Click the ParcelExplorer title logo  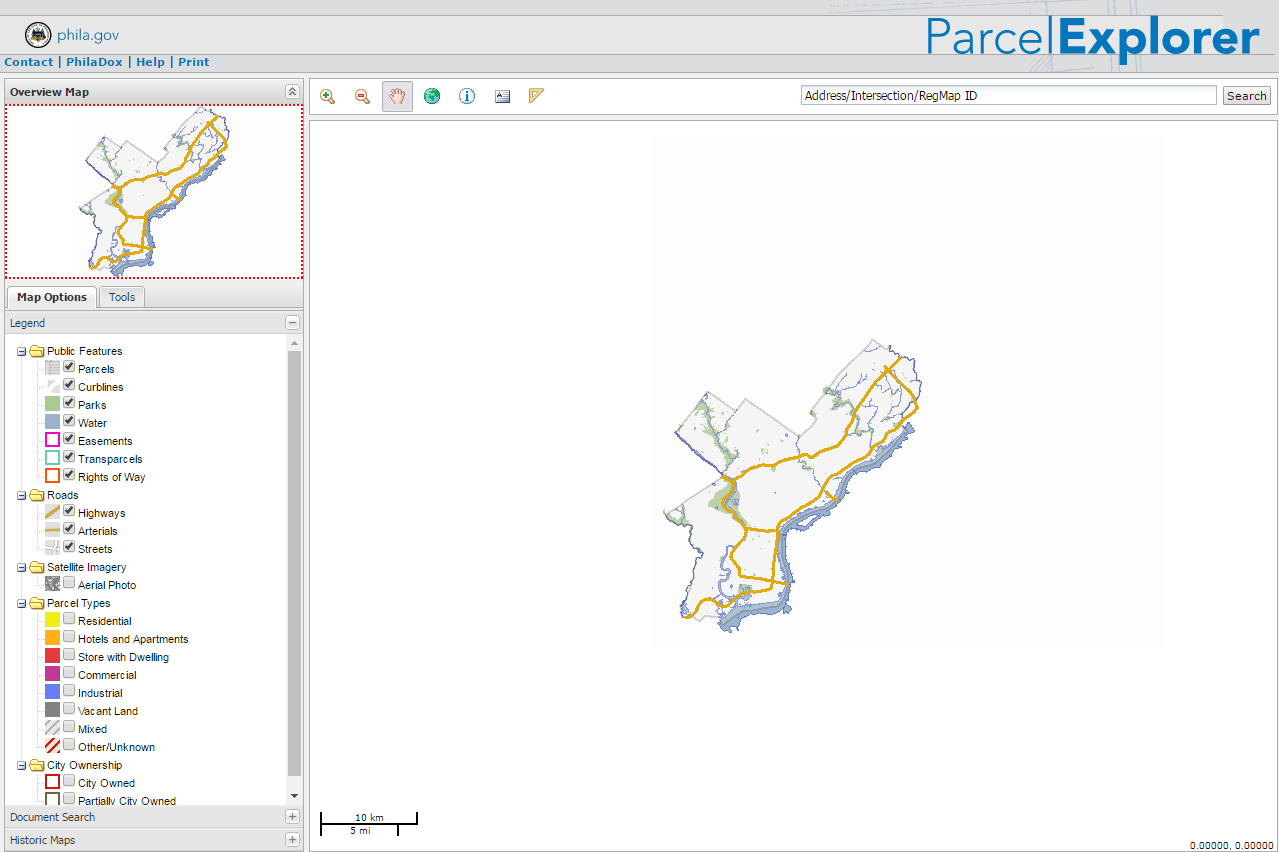(x=1092, y=38)
